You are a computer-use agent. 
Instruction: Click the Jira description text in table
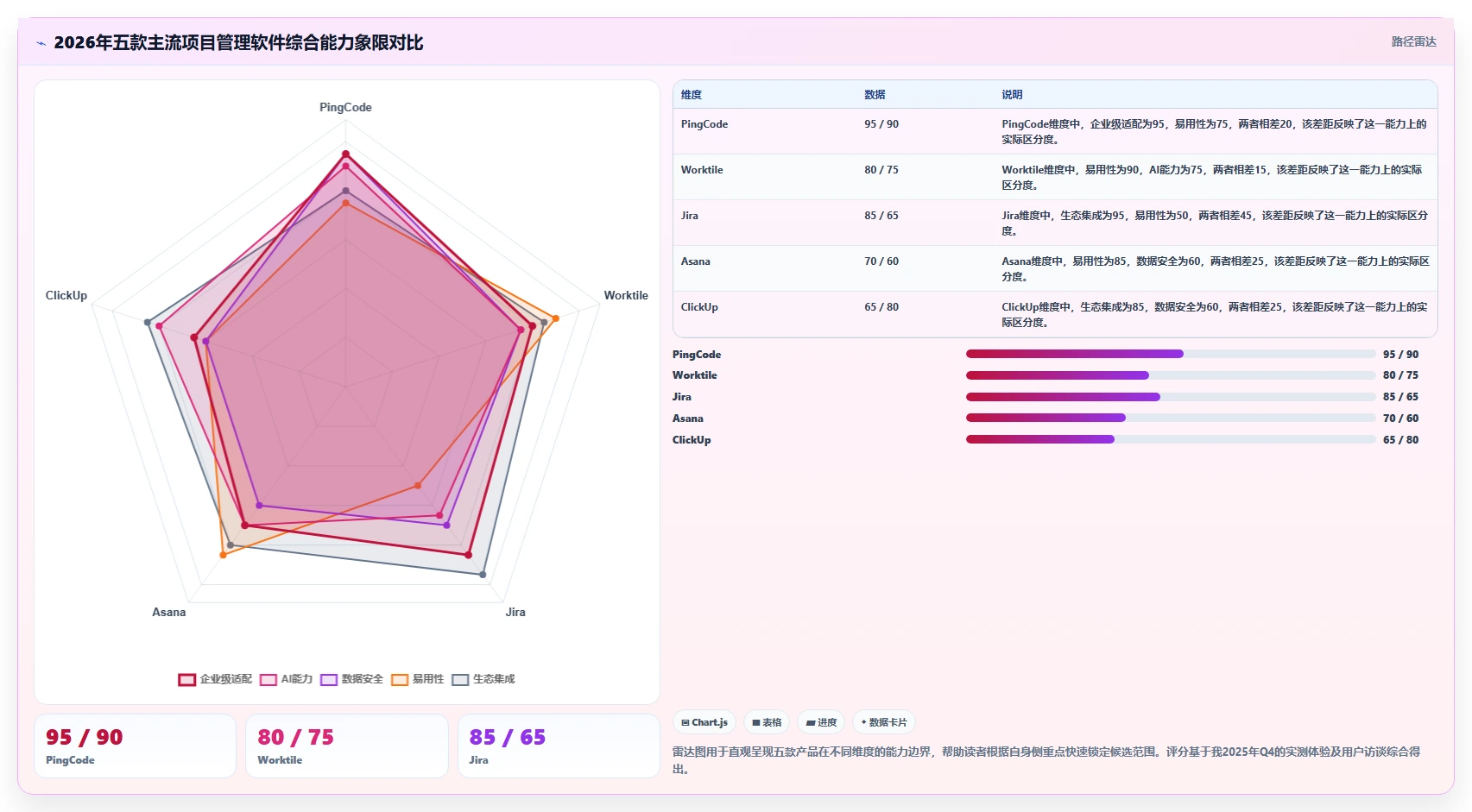(1215, 223)
